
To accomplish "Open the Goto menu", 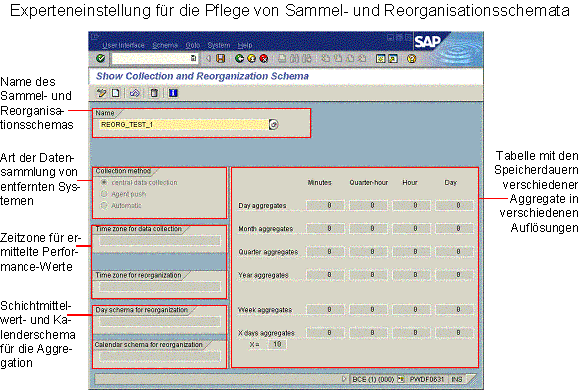I will 193,45.
